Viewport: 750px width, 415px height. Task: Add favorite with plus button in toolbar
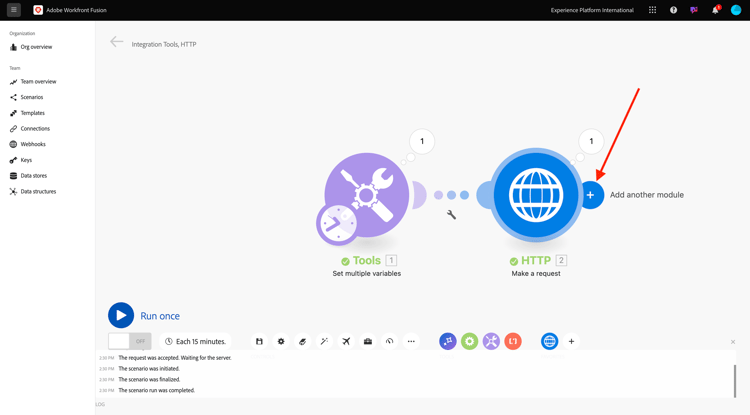(571, 341)
